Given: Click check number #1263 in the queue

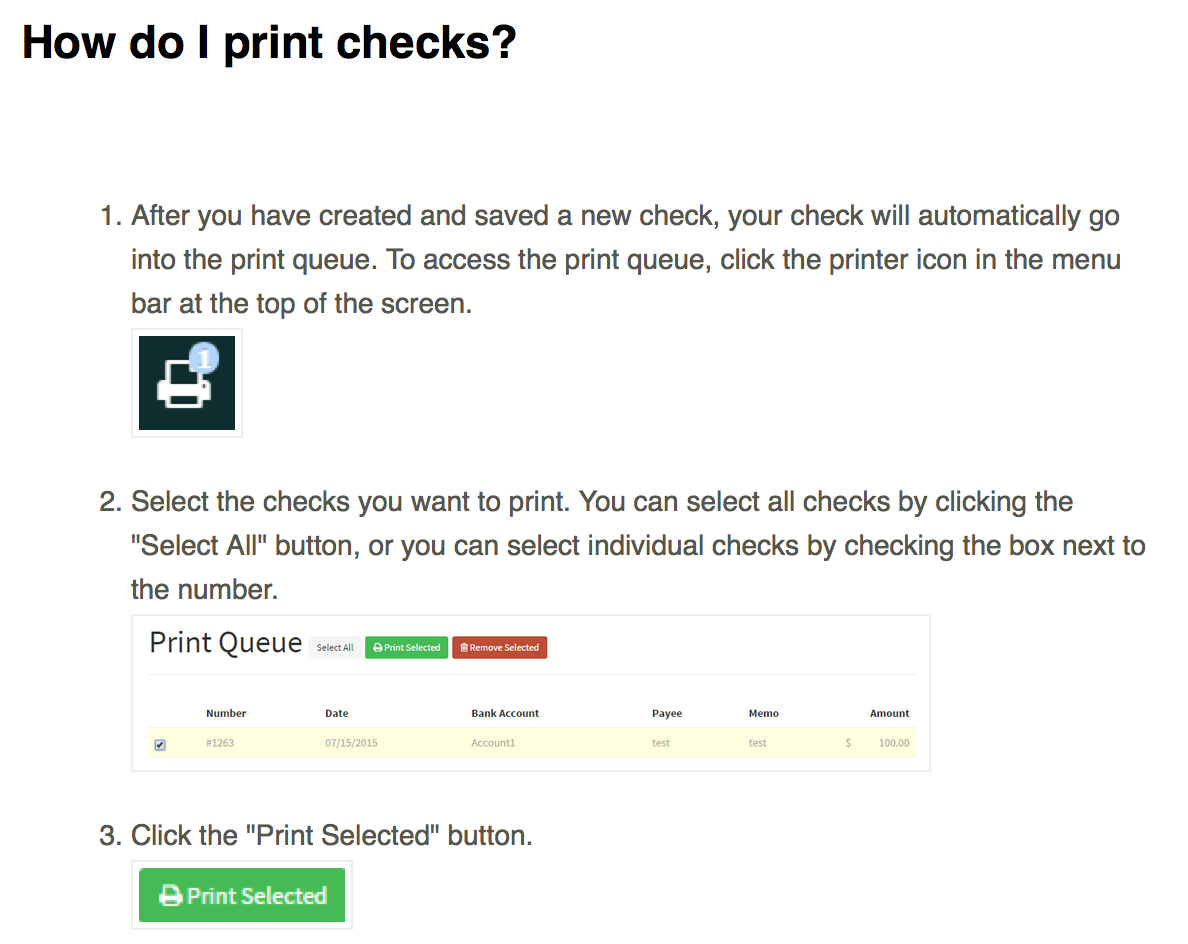Looking at the screenshot, I should click(220, 743).
